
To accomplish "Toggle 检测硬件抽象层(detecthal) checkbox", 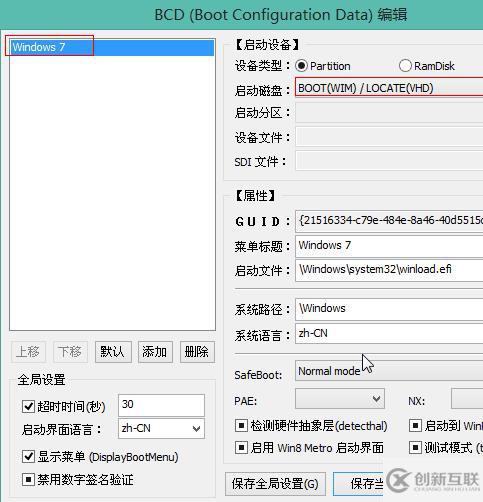I will (x=241, y=426).
